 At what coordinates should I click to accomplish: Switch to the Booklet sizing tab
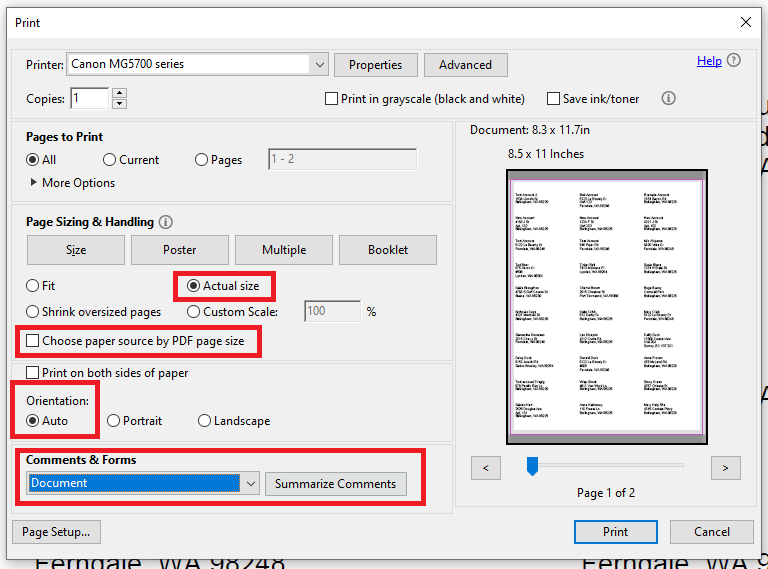(x=388, y=249)
